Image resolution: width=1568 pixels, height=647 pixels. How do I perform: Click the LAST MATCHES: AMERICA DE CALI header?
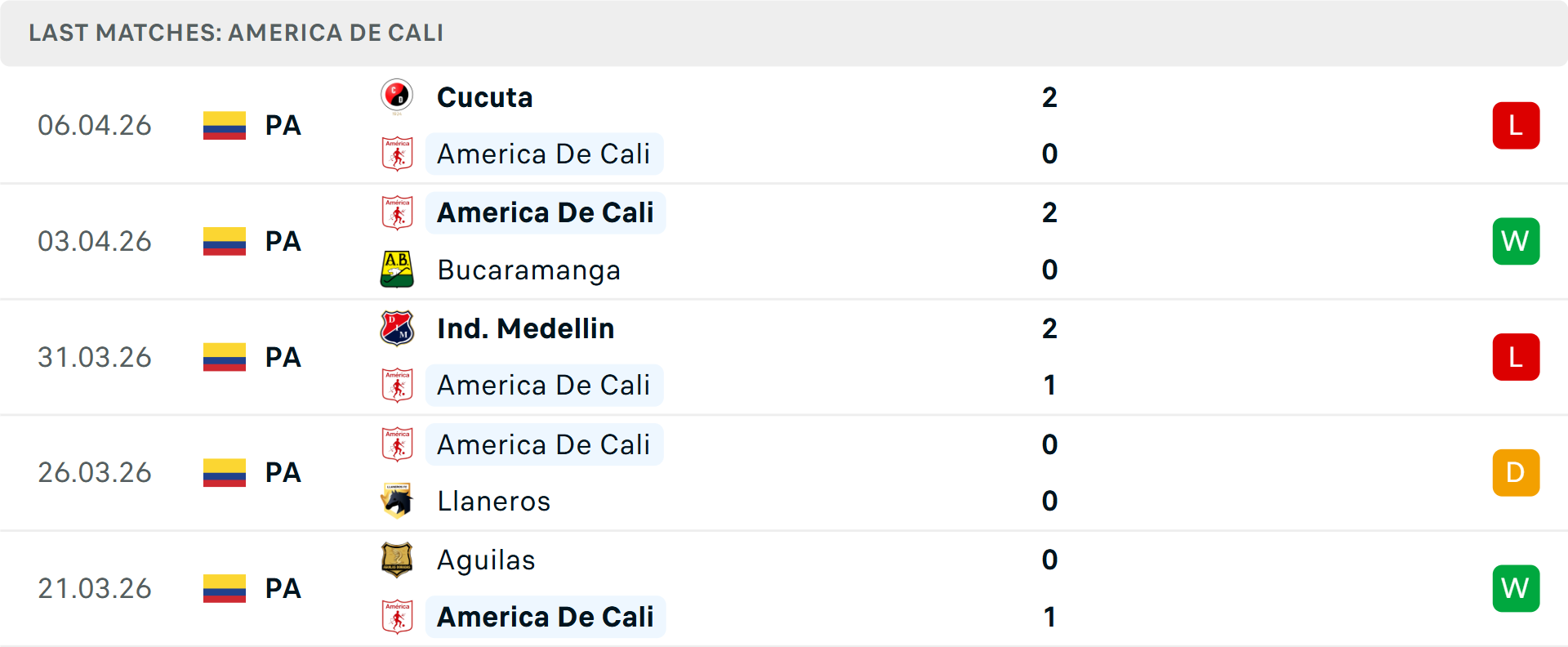[235, 33]
